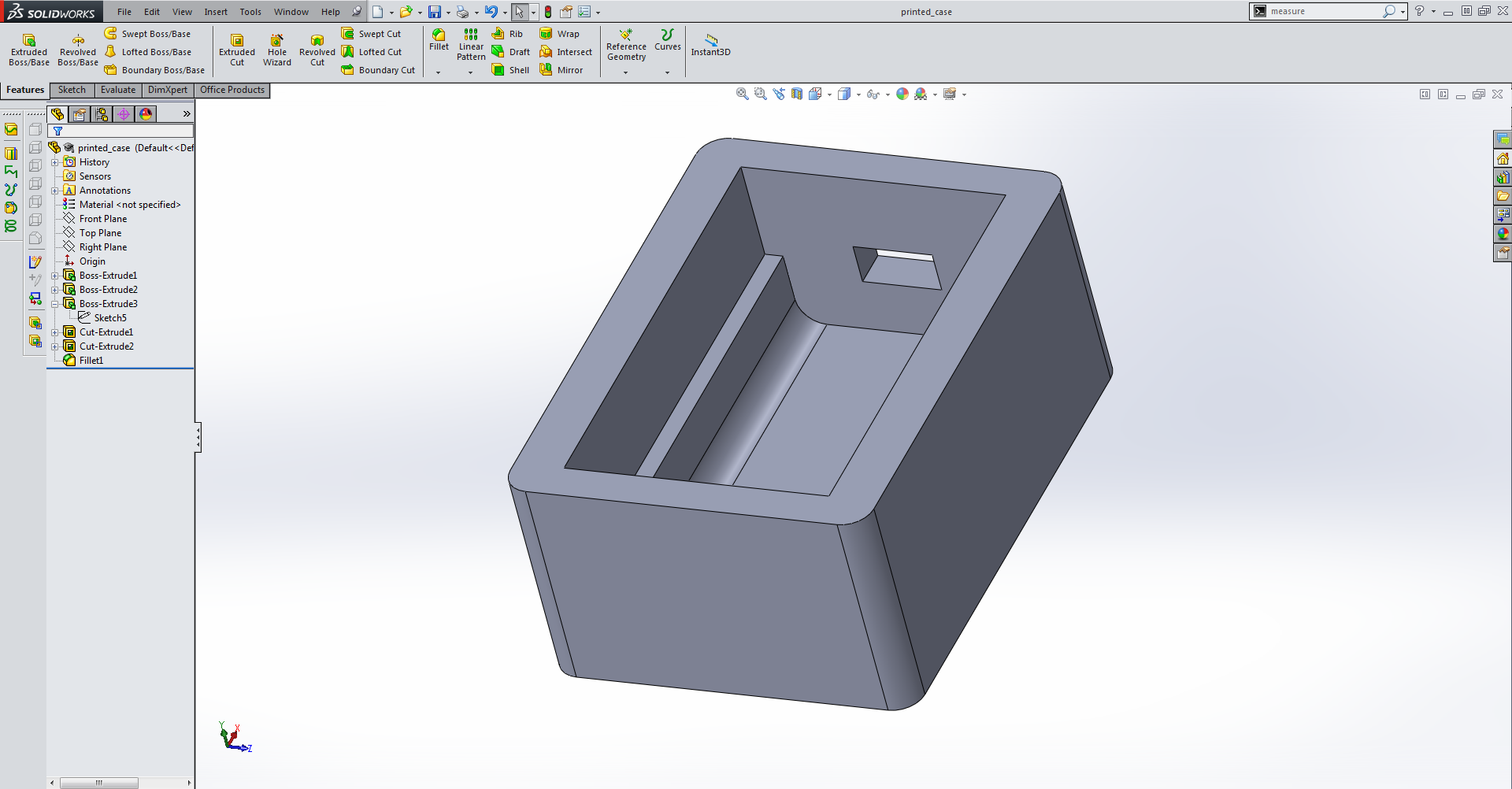The width and height of the screenshot is (1512, 789).
Task: Select the Intersect tool
Action: point(565,52)
